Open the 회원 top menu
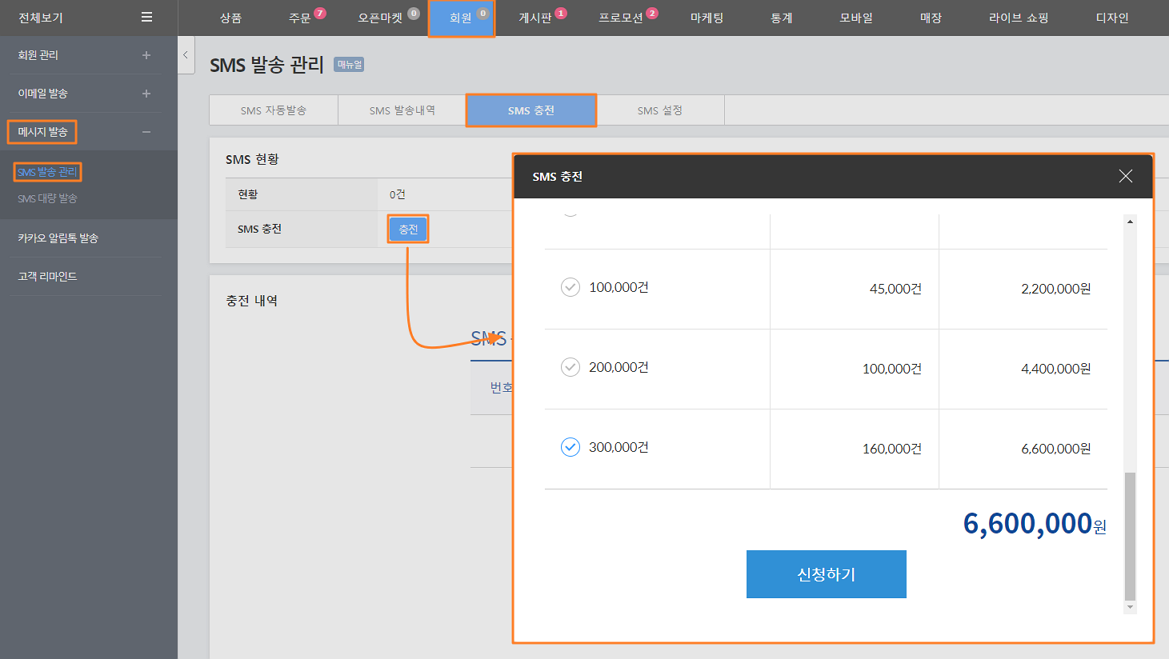Viewport: 1169px width, 659px height. pos(461,18)
